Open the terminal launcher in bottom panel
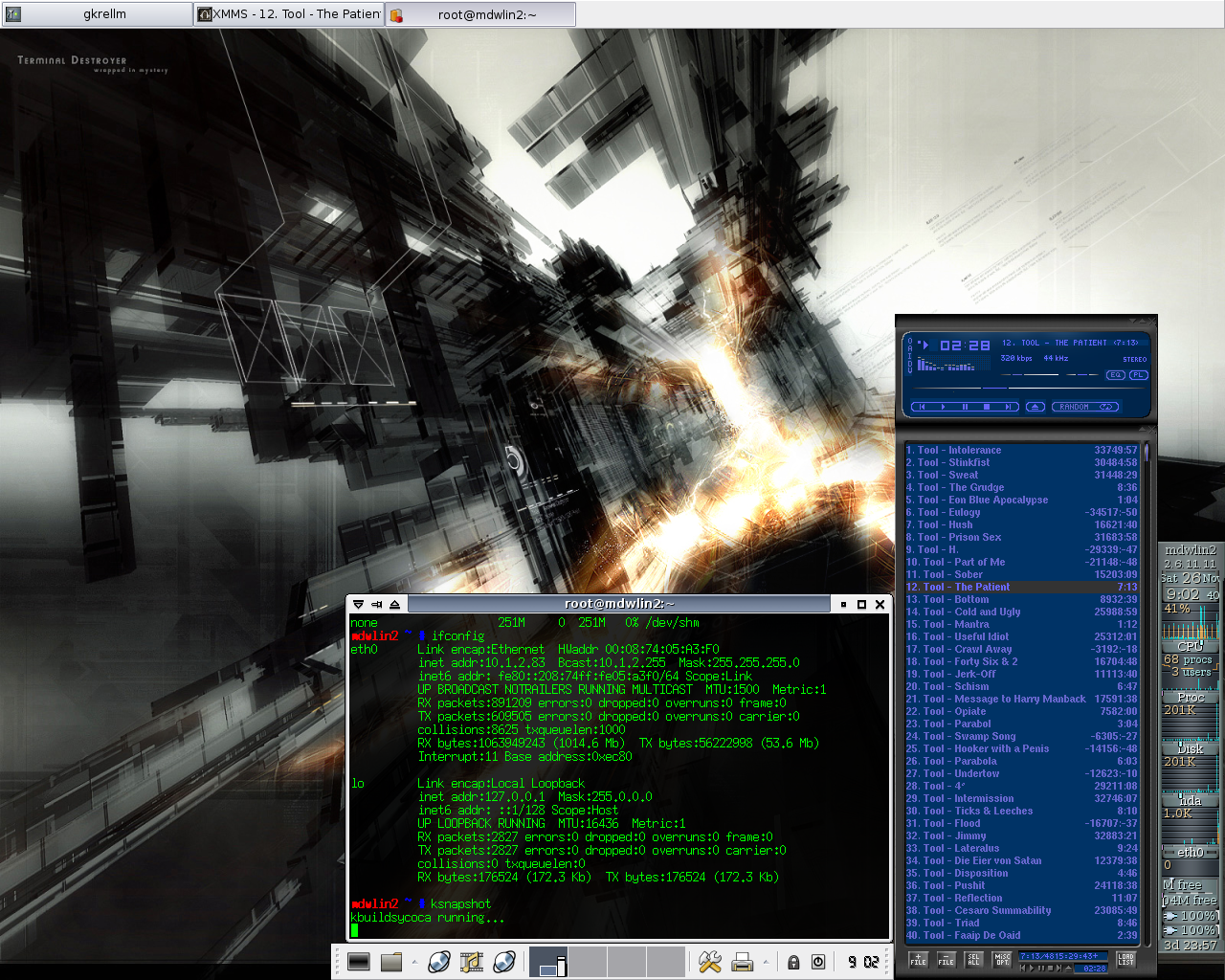 pyautogui.click(x=359, y=962)
